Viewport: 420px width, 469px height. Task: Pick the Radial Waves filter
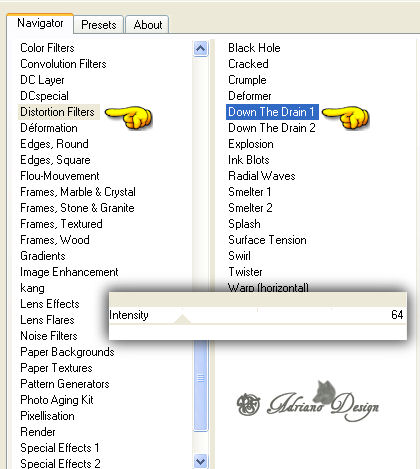click(262, 176)
